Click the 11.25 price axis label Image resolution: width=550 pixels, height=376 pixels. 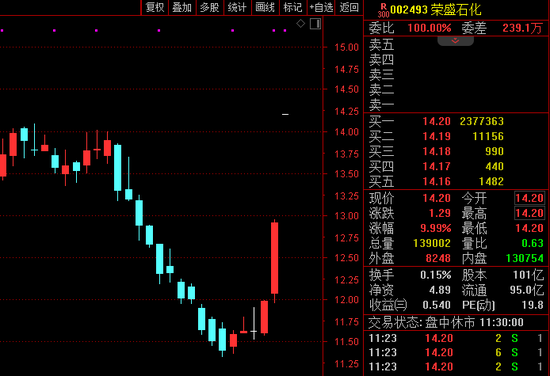click(x=347, y=364)
